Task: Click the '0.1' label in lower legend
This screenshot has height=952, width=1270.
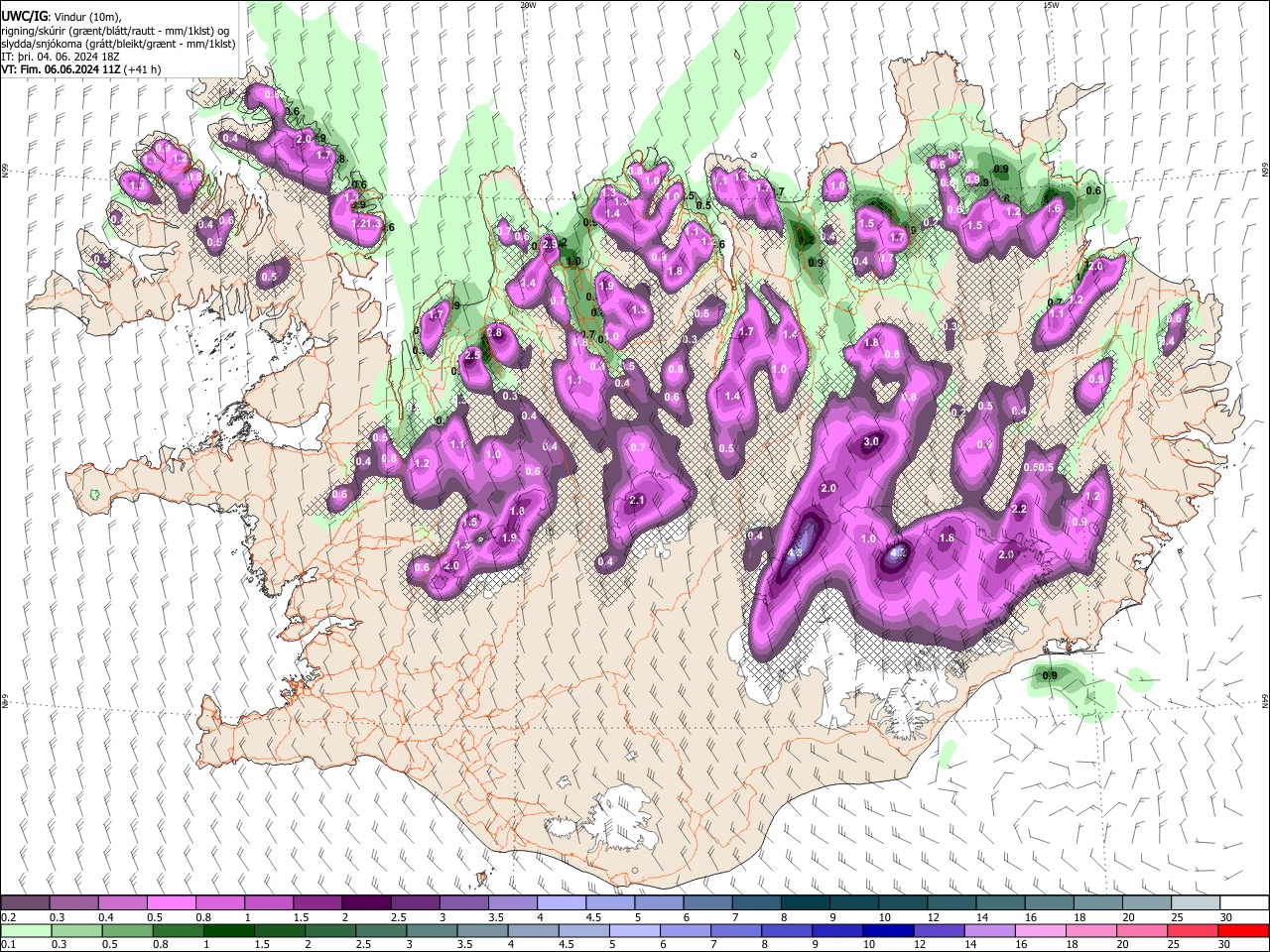Action: pyautogui.click(x=8, y=945)
